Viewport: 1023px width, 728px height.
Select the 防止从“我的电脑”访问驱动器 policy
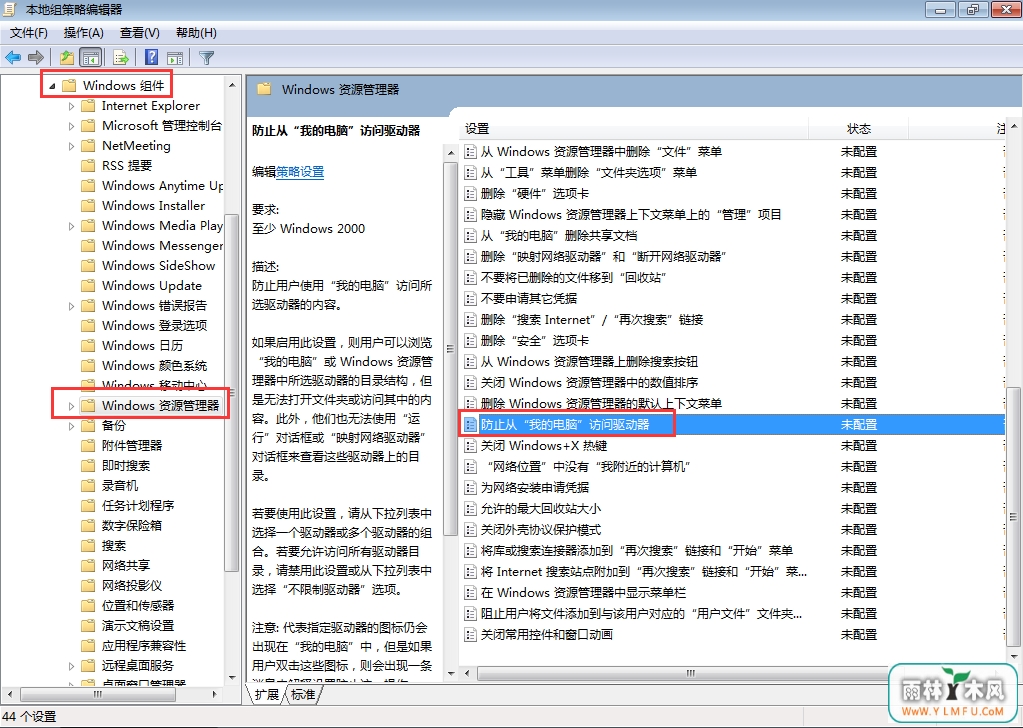pos(565,425)
